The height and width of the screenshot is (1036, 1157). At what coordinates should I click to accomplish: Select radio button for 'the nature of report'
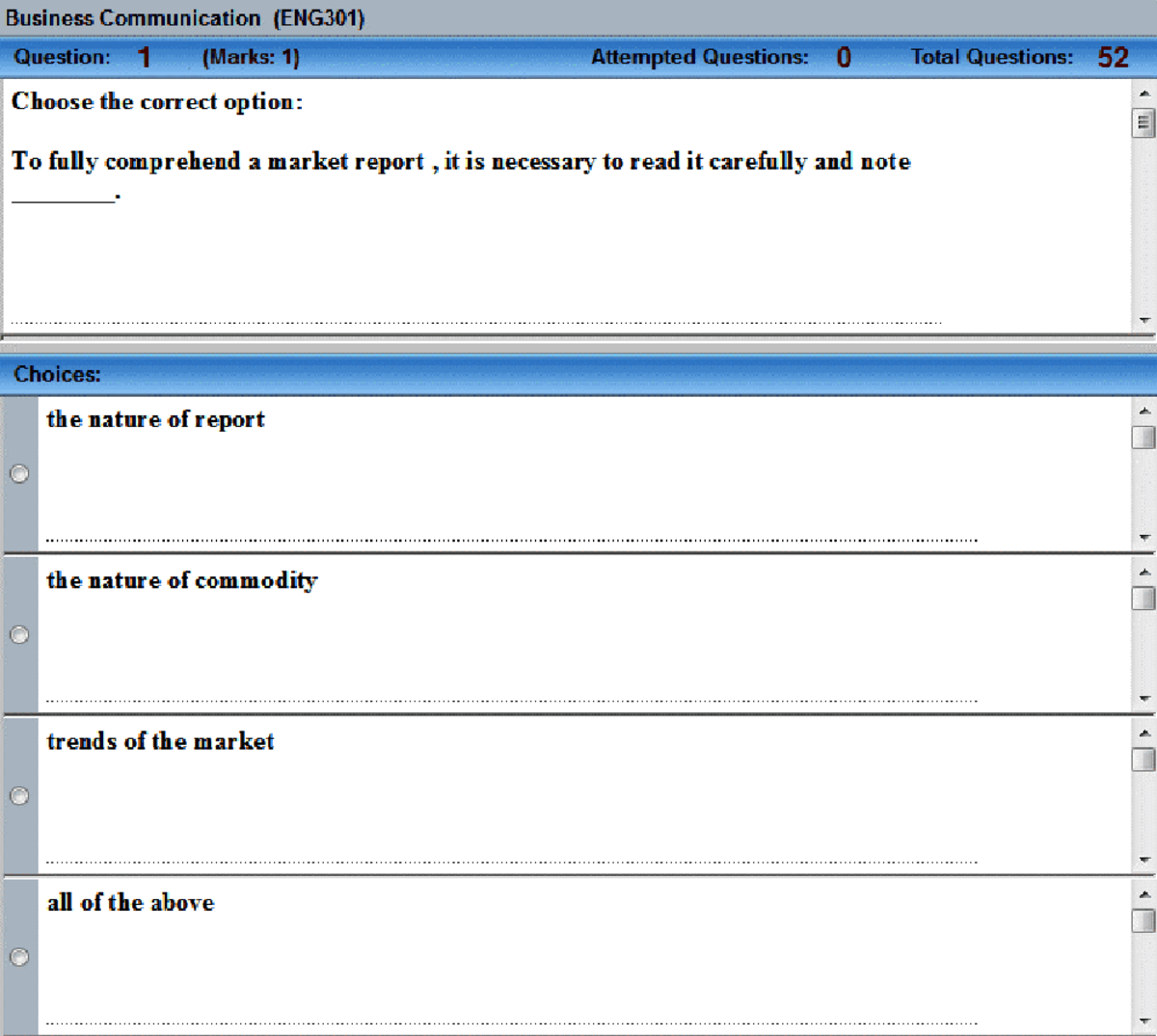coord(19,474)
